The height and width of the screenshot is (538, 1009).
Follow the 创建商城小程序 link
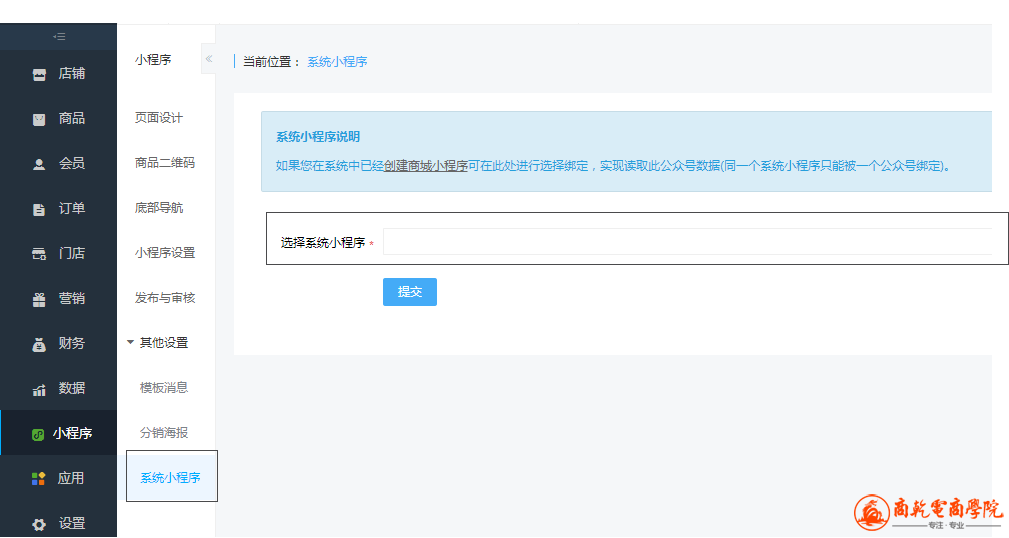426,166
